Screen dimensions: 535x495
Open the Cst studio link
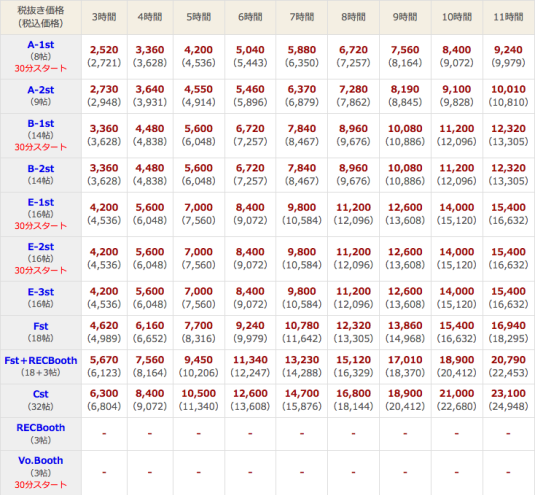point(41,394)
